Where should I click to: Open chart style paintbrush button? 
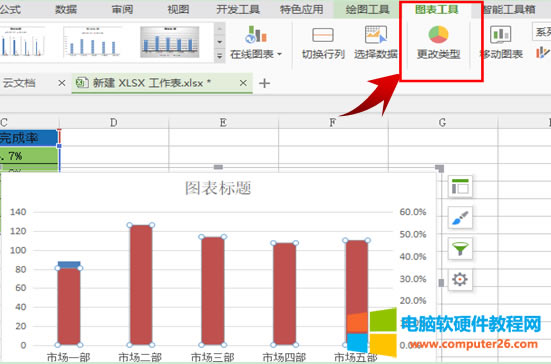[460, 218]
